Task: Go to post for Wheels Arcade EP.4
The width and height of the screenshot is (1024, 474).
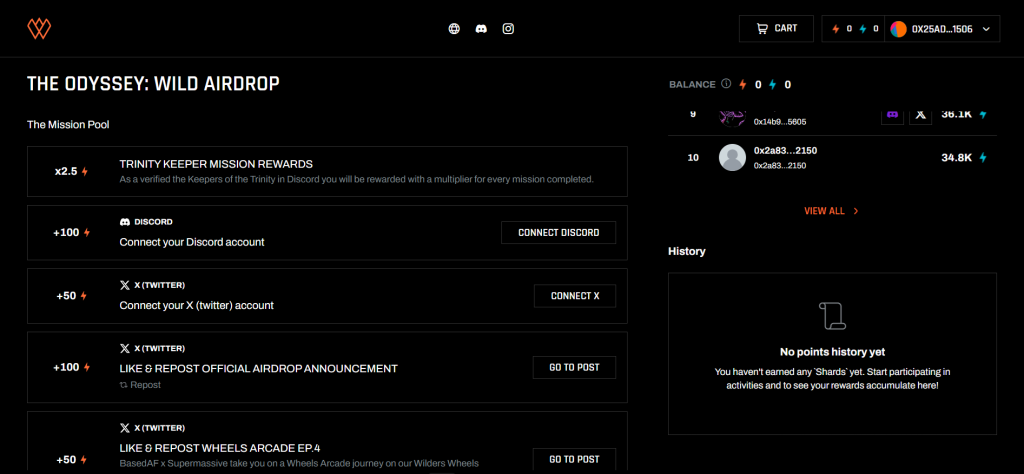Action: click(574, 459)
